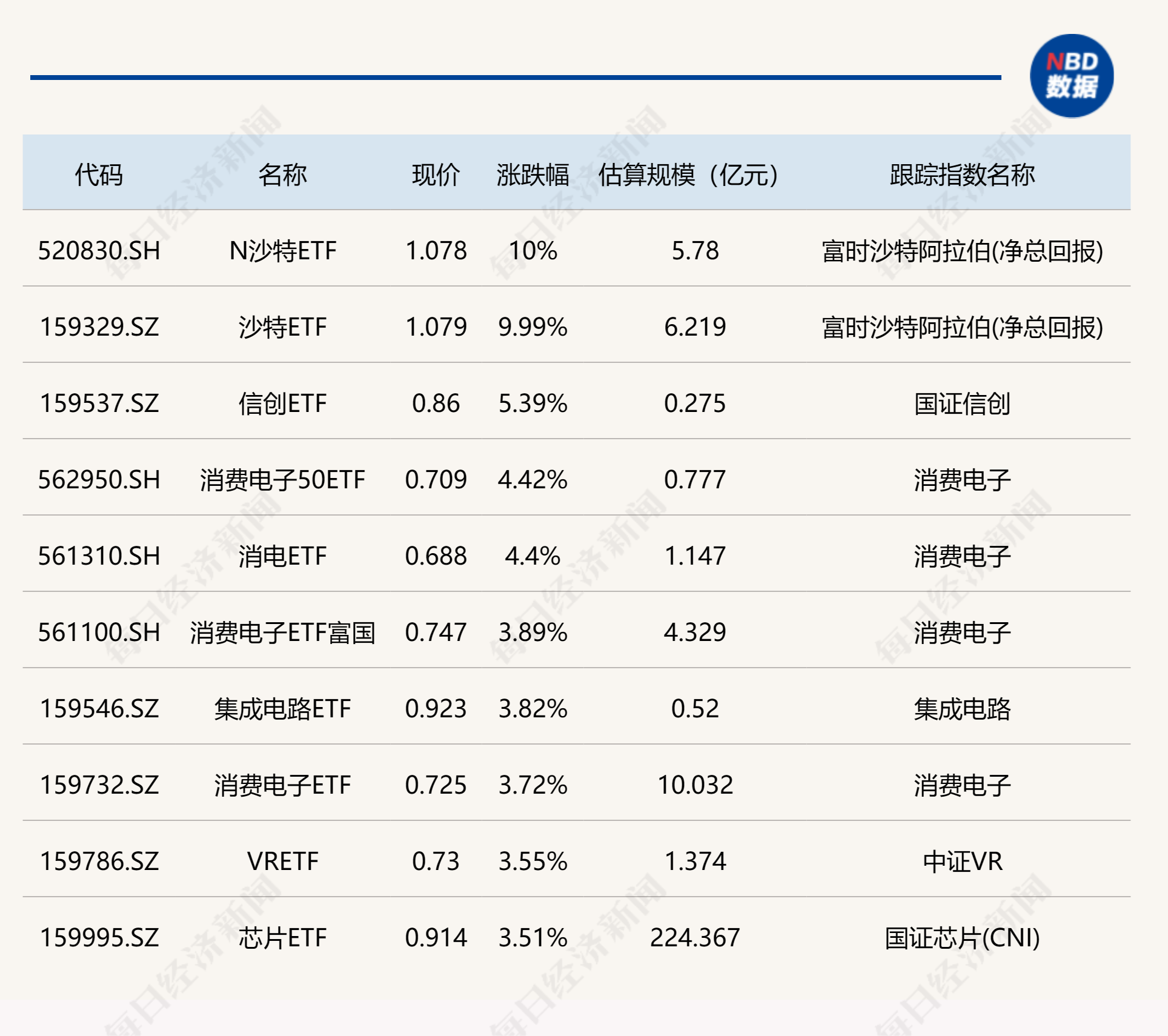Select code 159732.SZ

[99, 785]
